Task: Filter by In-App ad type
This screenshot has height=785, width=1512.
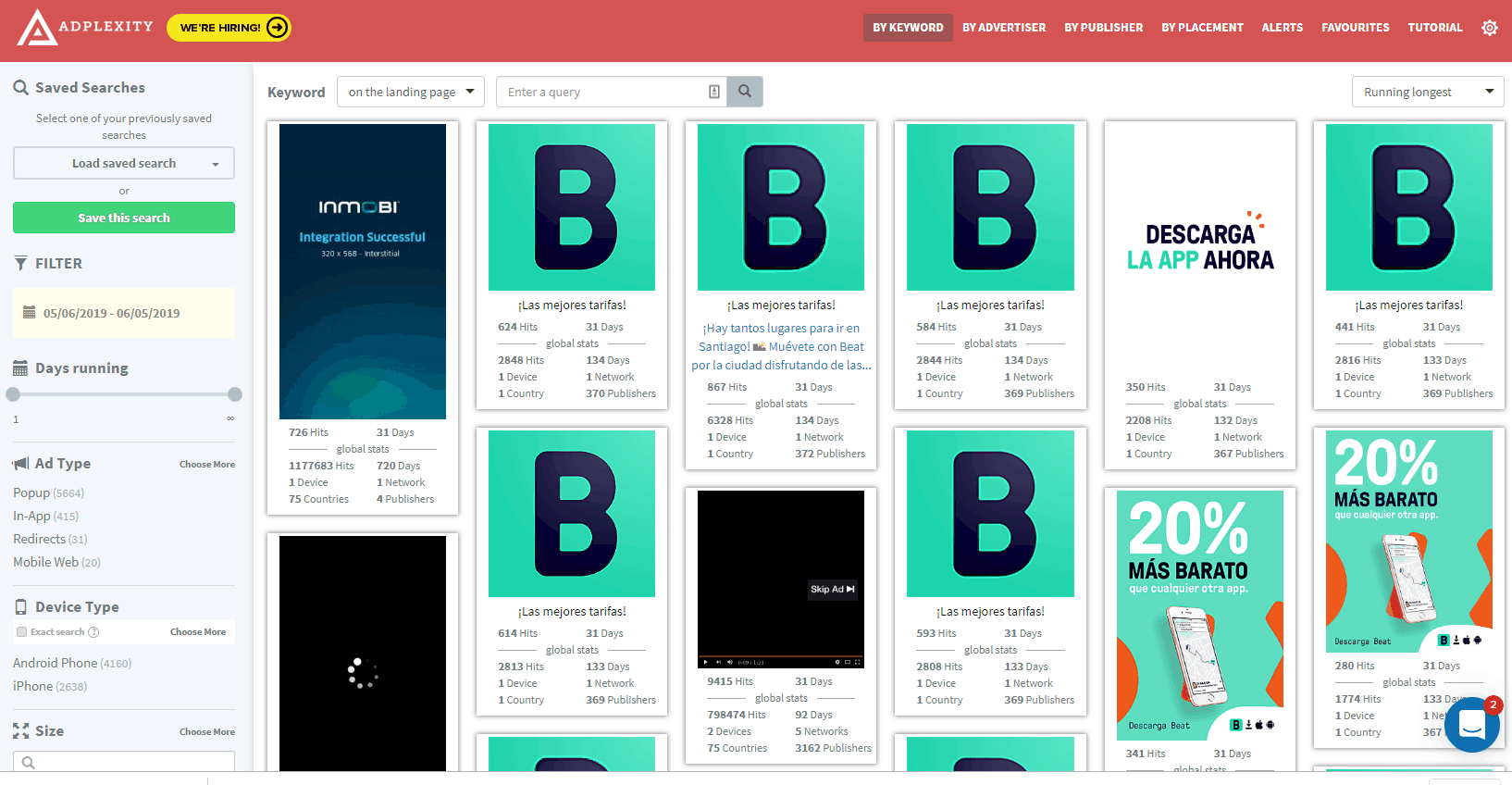Action: 45,517
